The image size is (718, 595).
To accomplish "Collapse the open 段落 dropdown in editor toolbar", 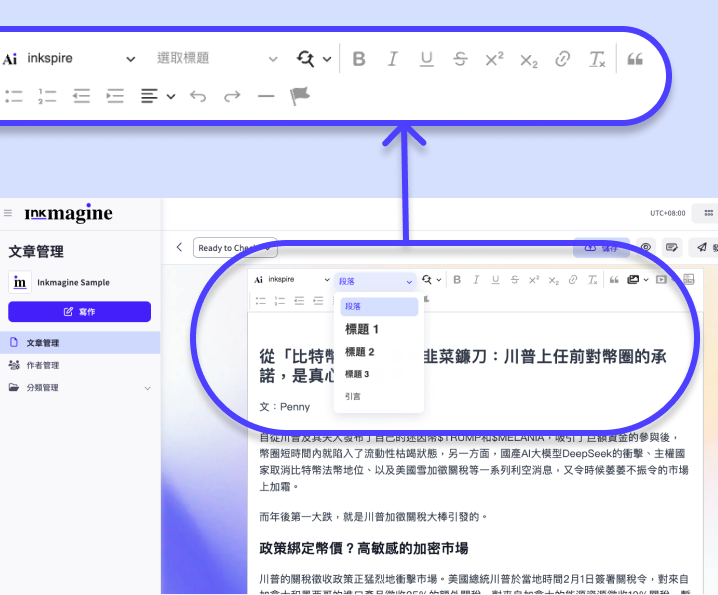I will [375, 281].
